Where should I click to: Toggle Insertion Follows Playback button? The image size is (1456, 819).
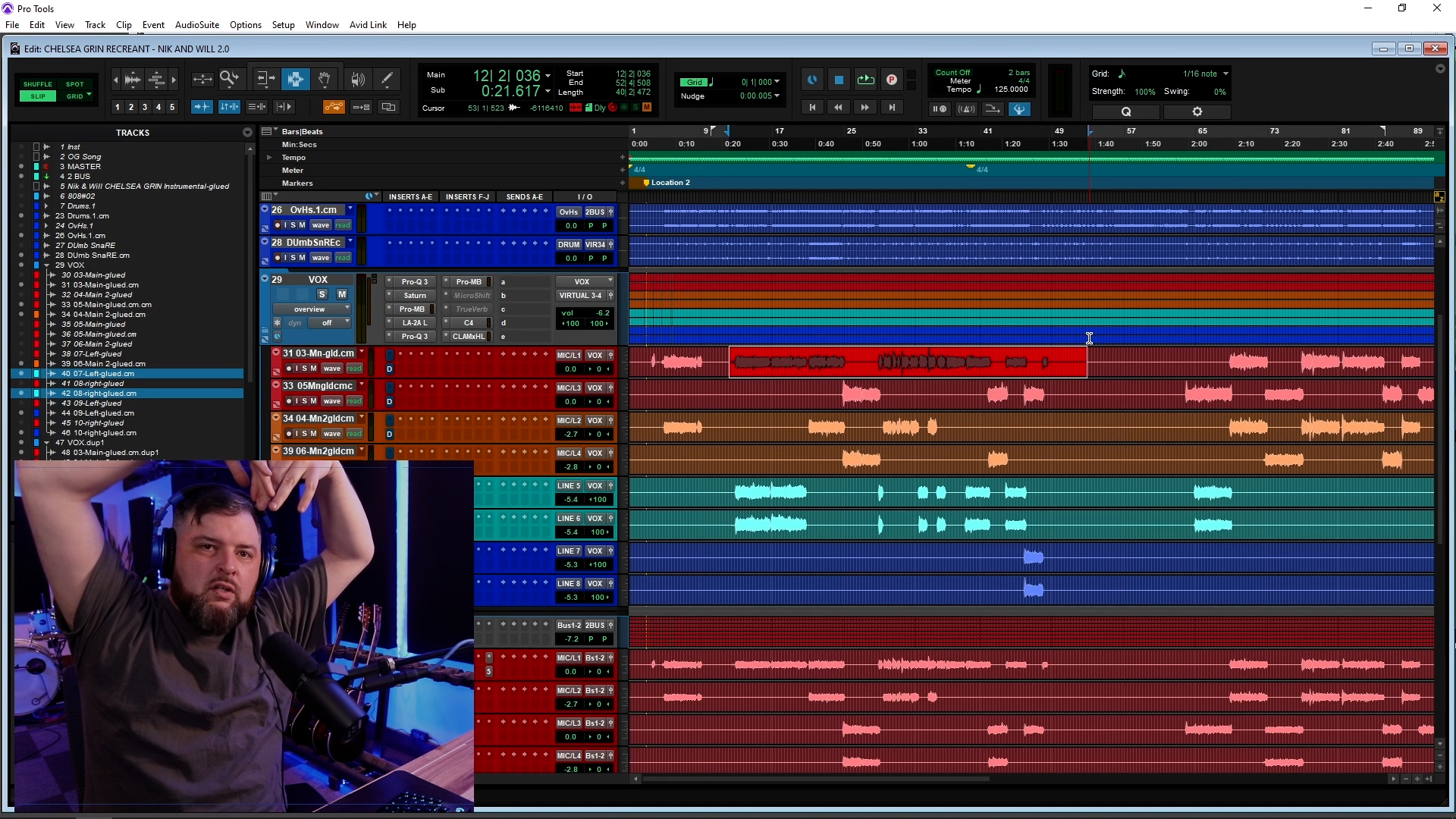(284, 107)
